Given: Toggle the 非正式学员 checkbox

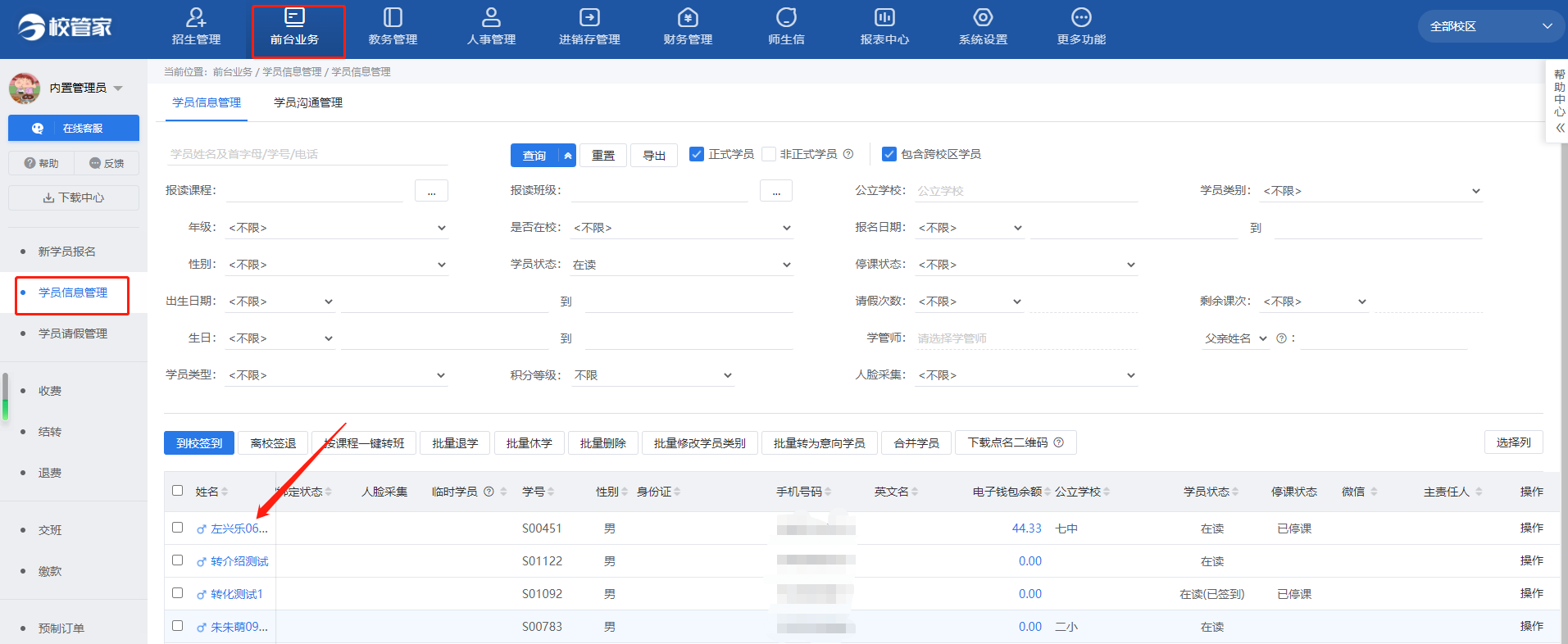Looking at the screenshot, I should [769, 154].
